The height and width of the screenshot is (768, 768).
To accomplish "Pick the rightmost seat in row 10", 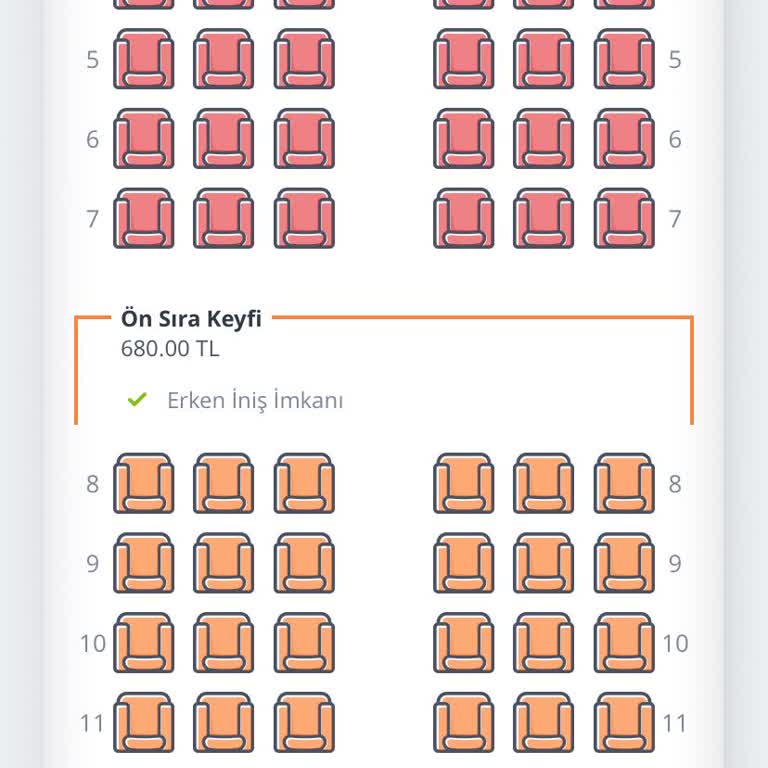I will 624,643.
